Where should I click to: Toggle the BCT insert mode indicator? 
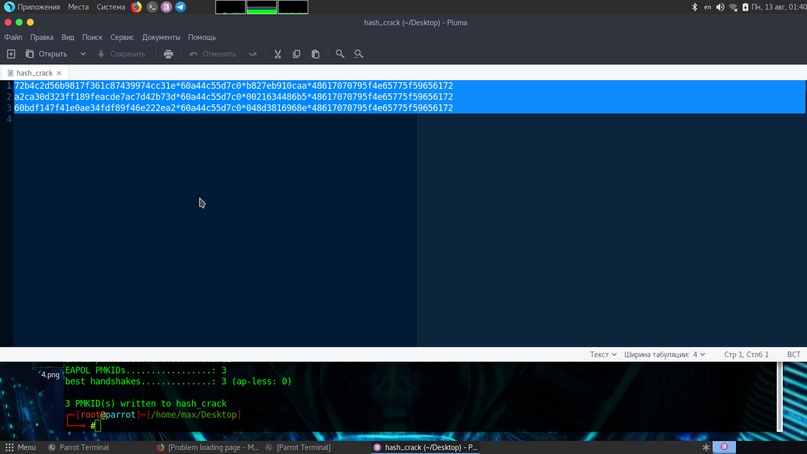[793, 354]
